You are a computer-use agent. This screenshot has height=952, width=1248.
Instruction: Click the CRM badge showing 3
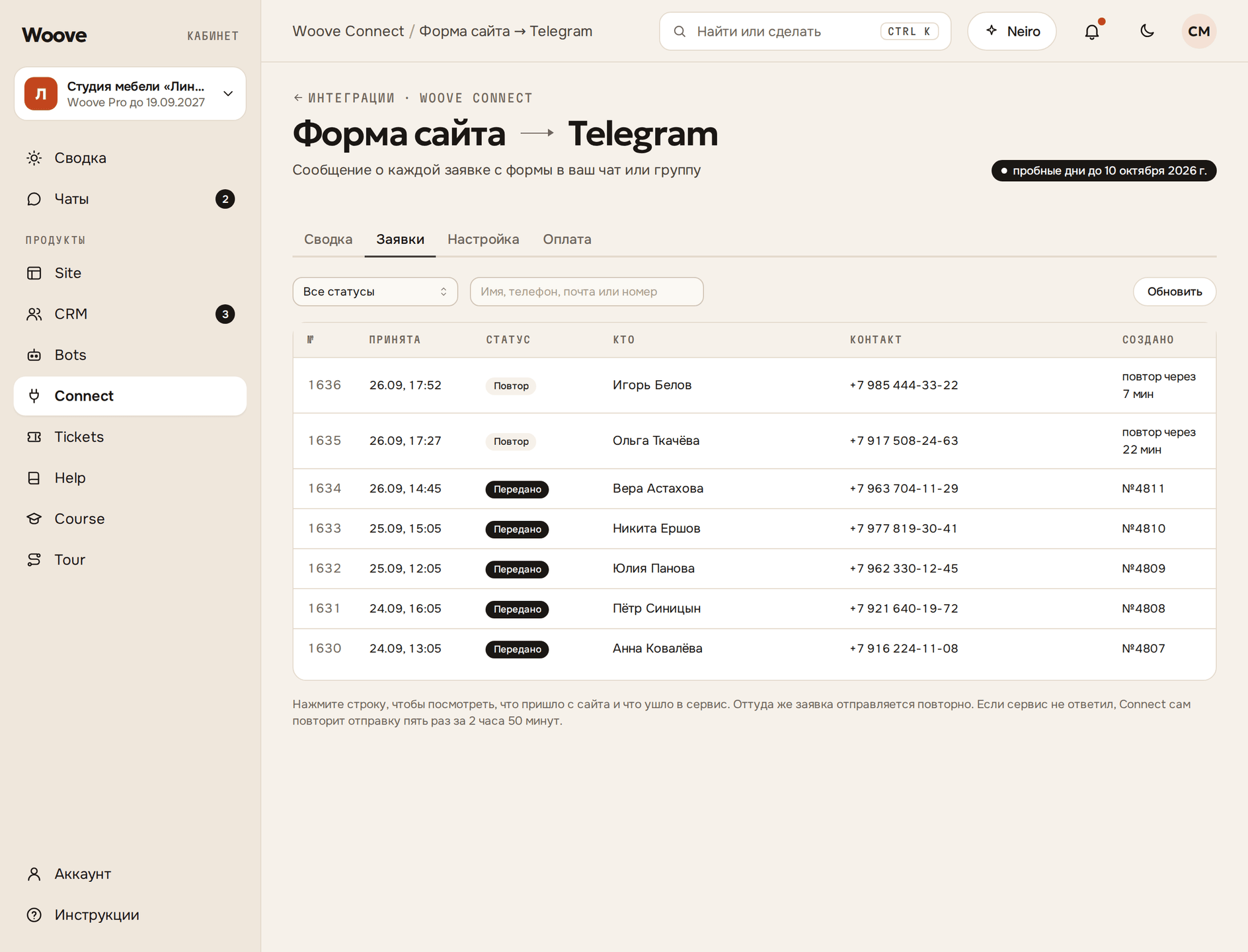tap(225, 314)
